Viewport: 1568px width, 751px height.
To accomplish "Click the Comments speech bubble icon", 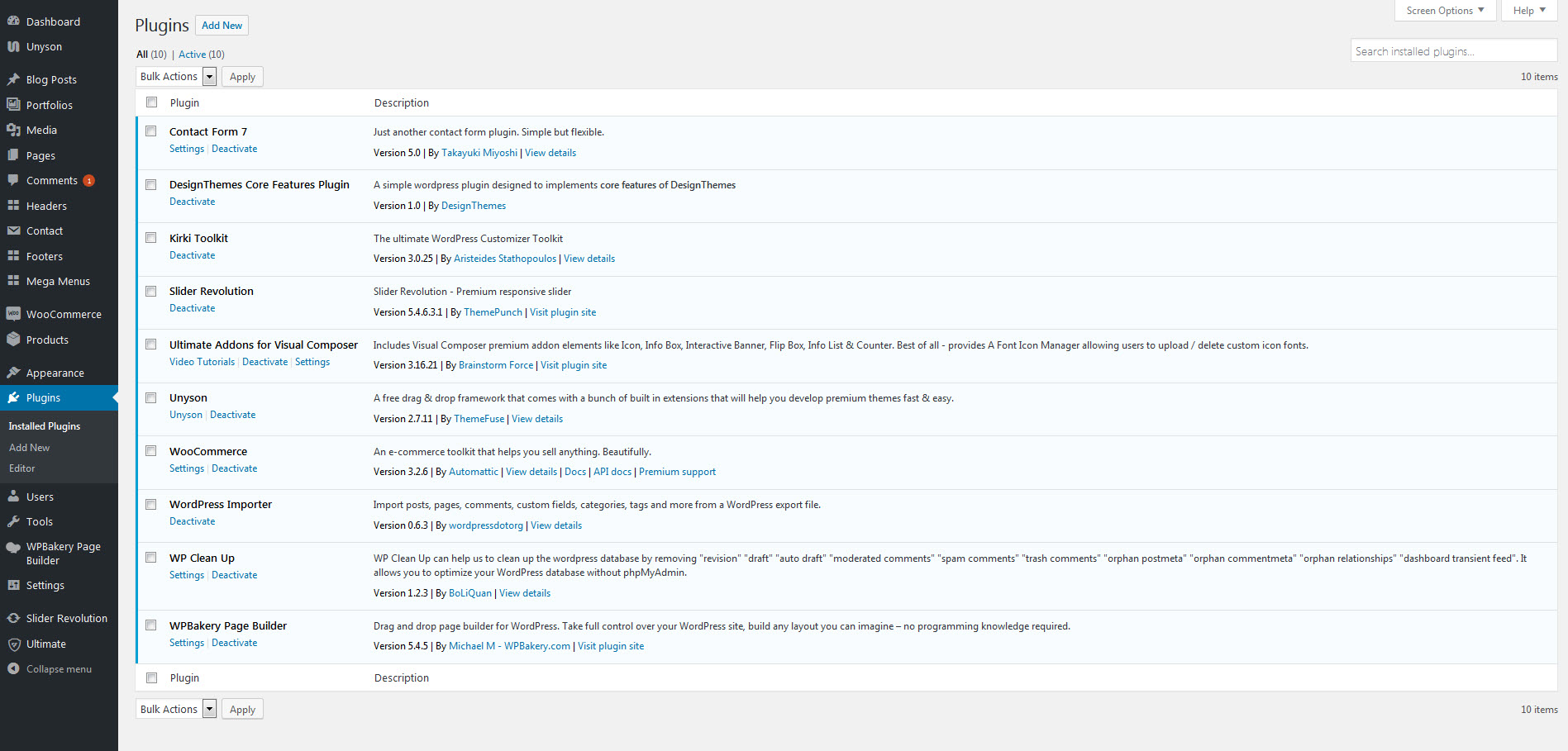I will click(x=13, y=180).
